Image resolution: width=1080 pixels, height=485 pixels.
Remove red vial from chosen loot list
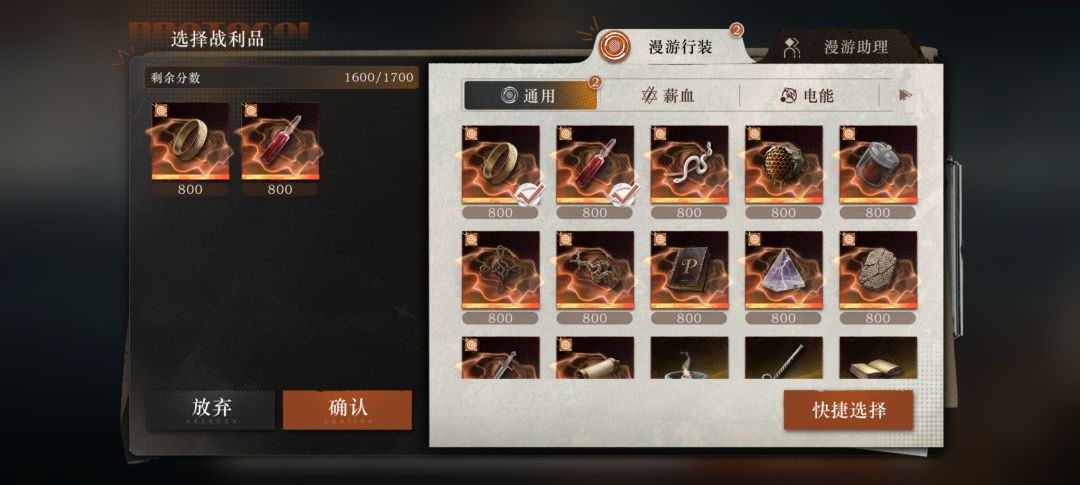pyautogui.click(x=280, y=142)
